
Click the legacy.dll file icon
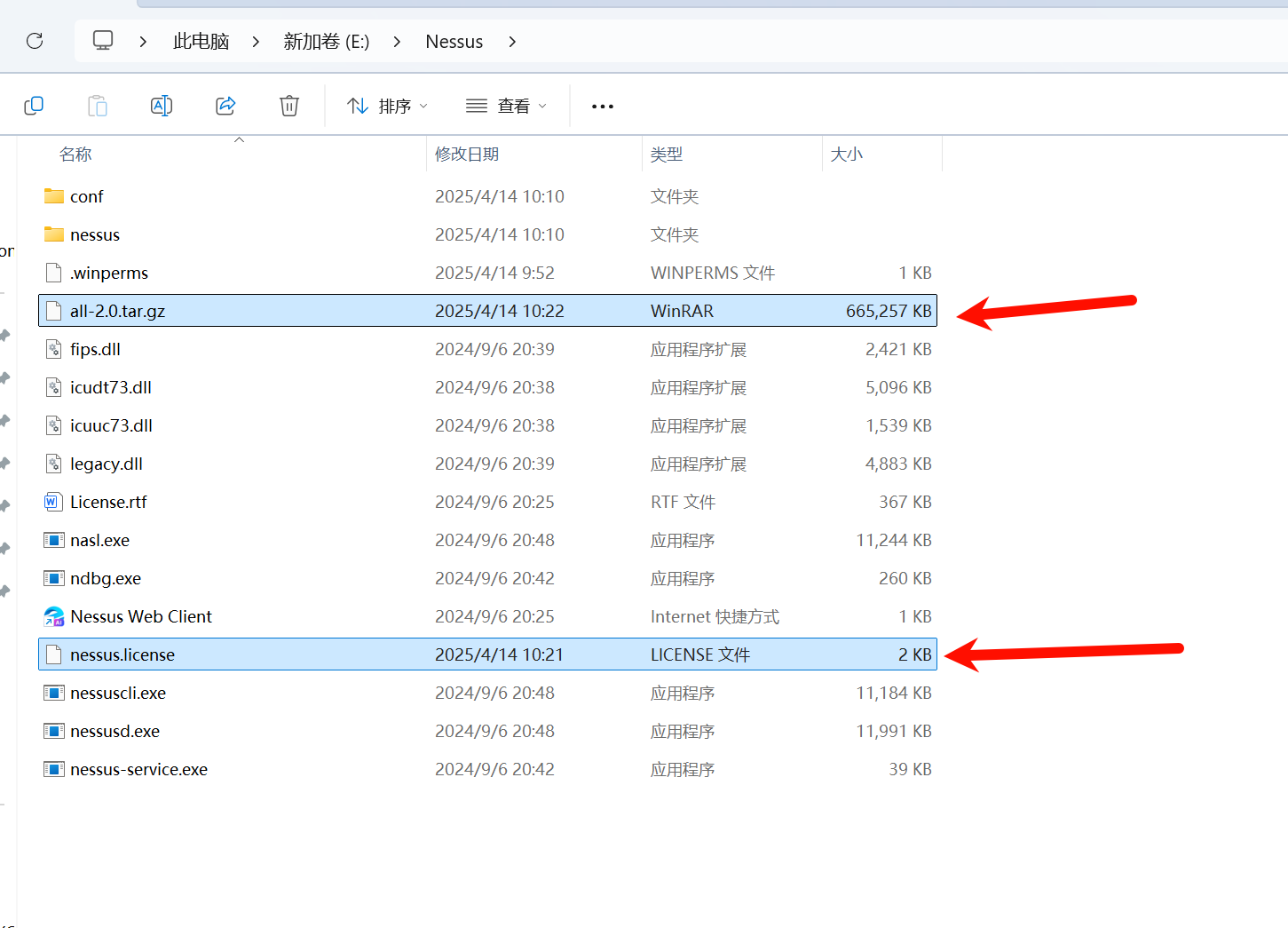tap(54, 464)
